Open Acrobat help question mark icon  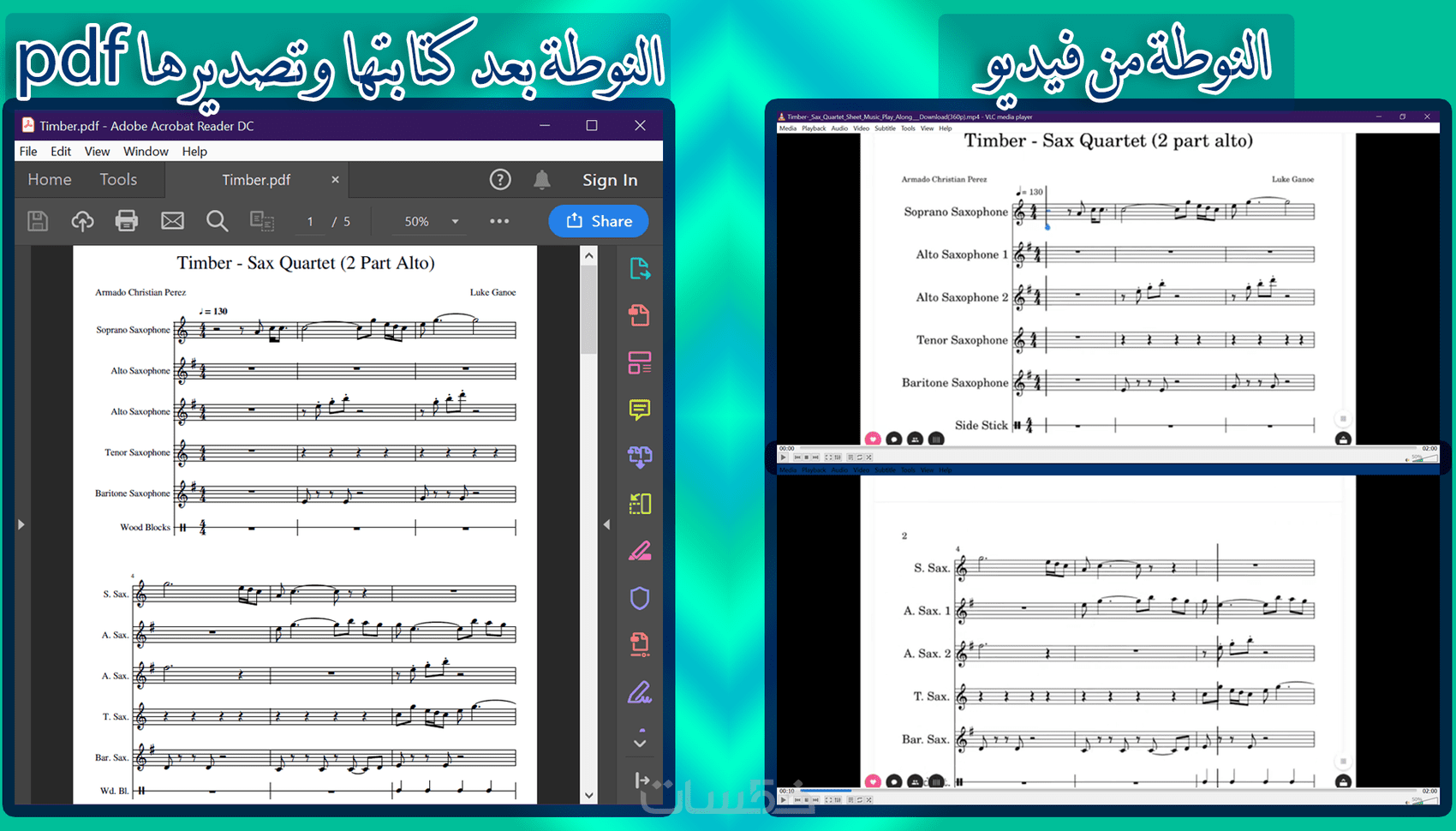[500, 179]
